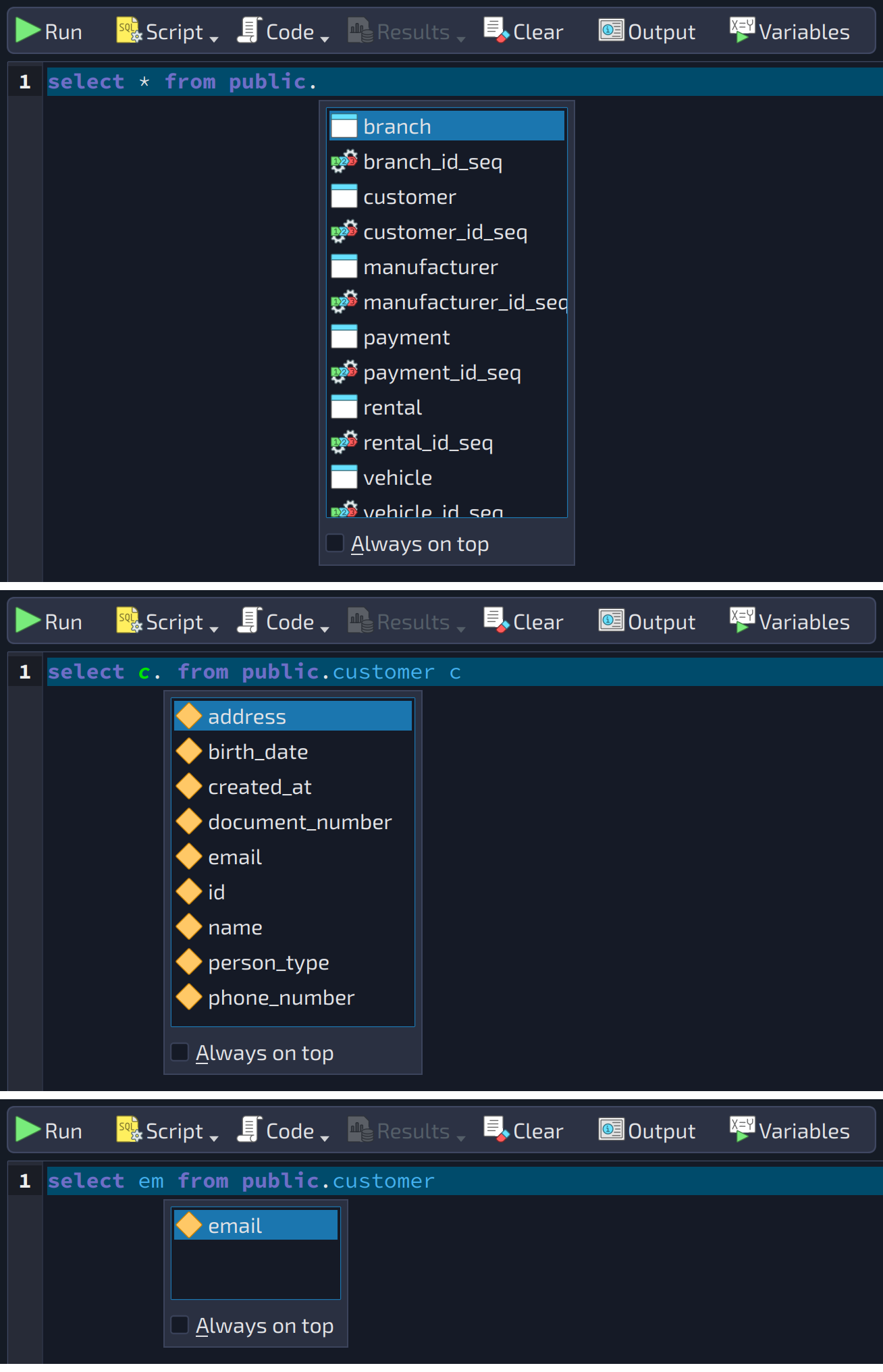Select payment_id_seq from the suggestions
This screenshot has width=883, height=1372.
(x=447, y=372)
